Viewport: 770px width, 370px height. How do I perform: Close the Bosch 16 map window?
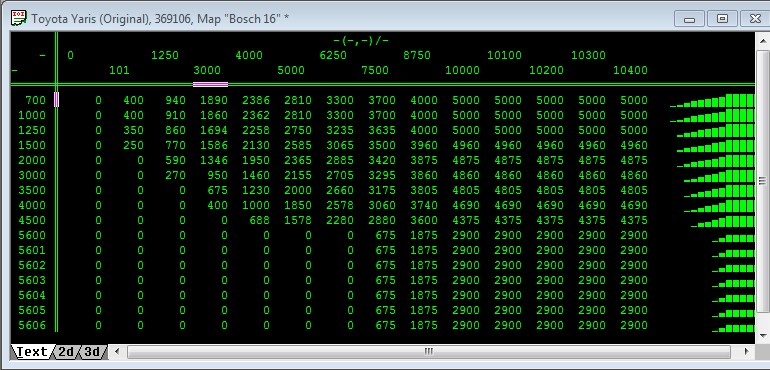(x=755, y=19)
